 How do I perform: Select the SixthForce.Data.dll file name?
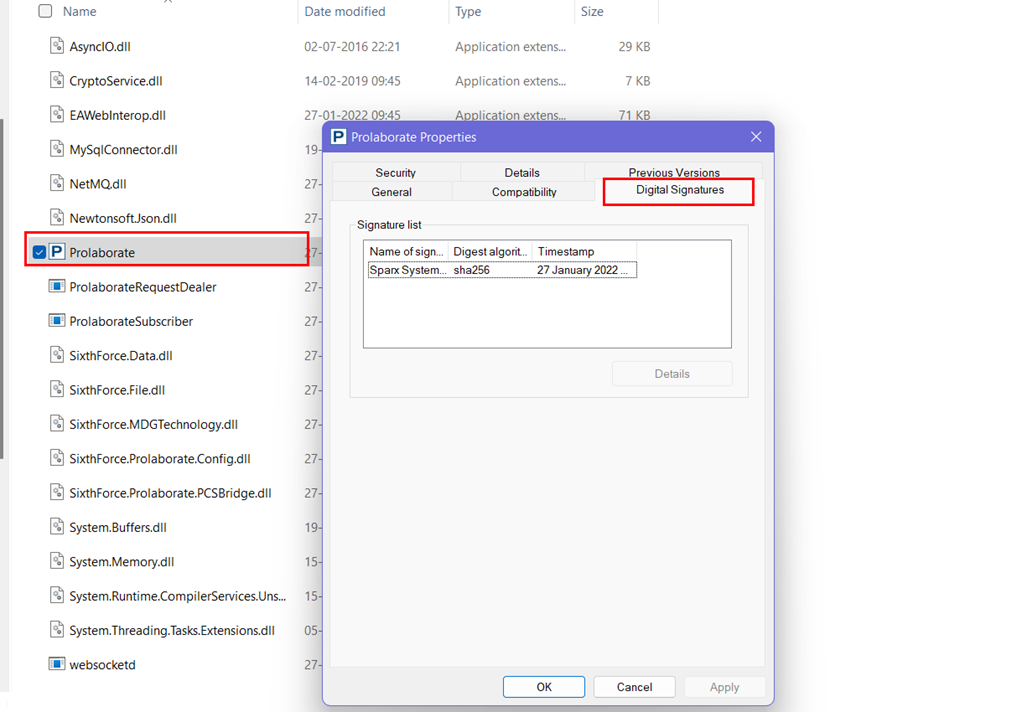click(x=121, y=355)
